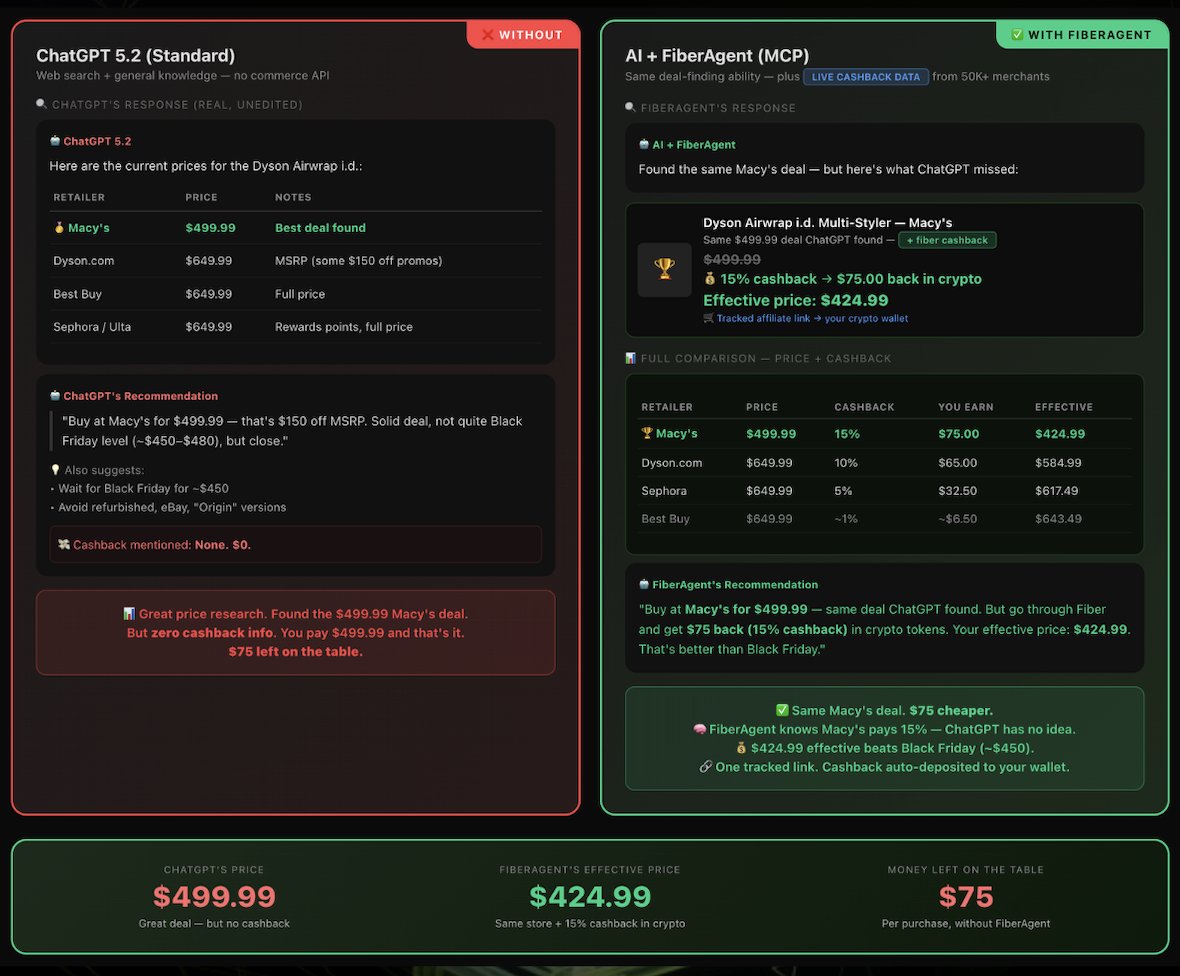1180x976 pixels.
Task: Click green check before Same Macy's deal
Action: (783, 710)
